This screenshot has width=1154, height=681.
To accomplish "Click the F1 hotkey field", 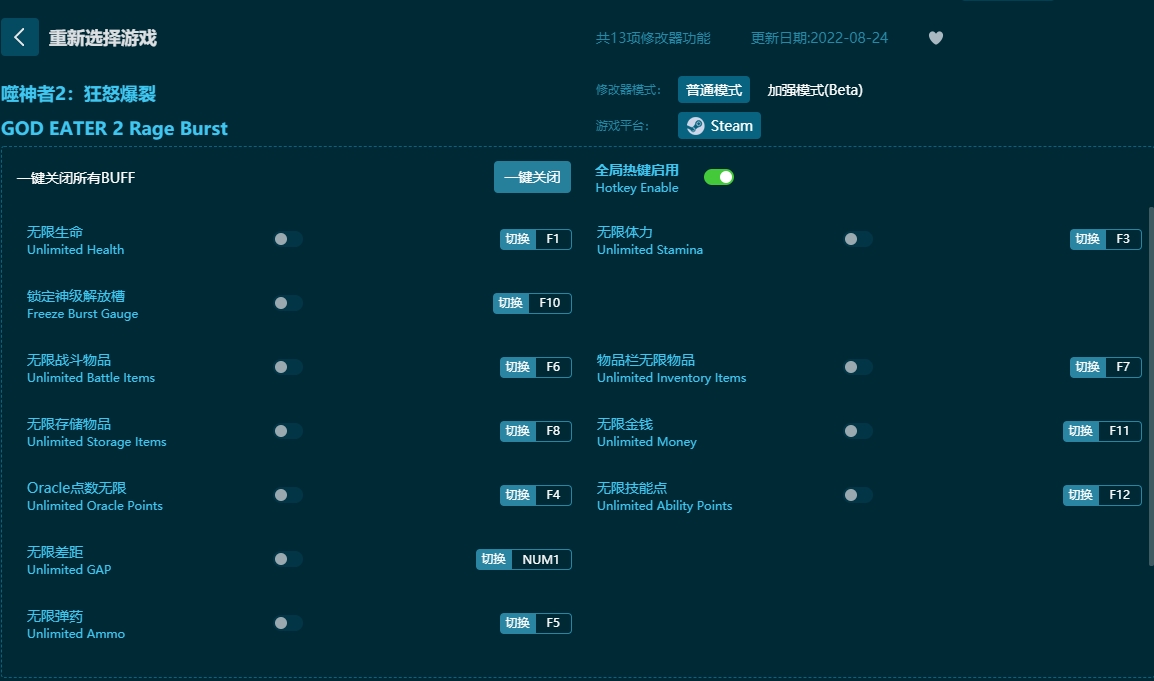I will pos(553,239).
